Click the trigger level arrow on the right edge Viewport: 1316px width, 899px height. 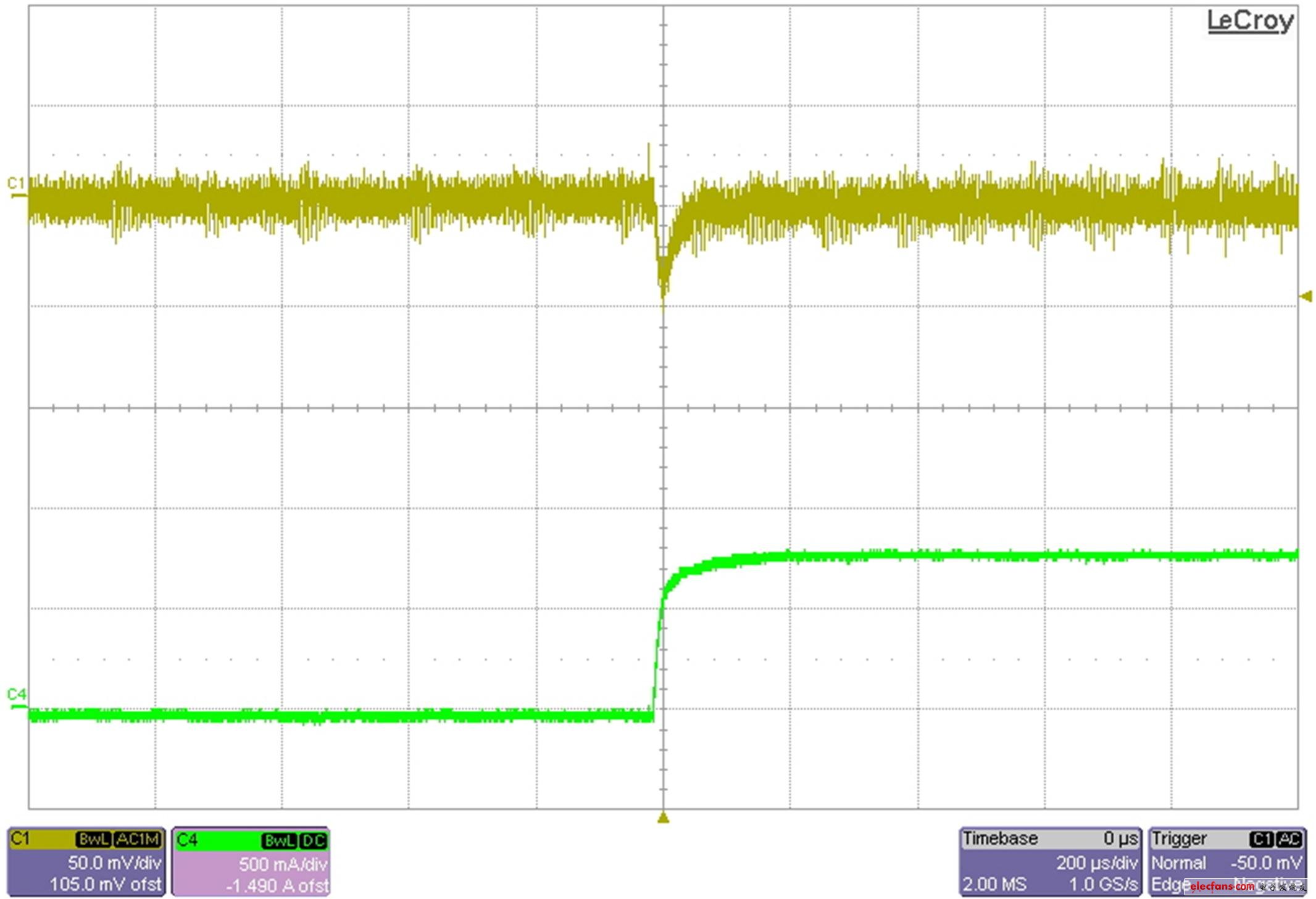[x=1307, y=296]
